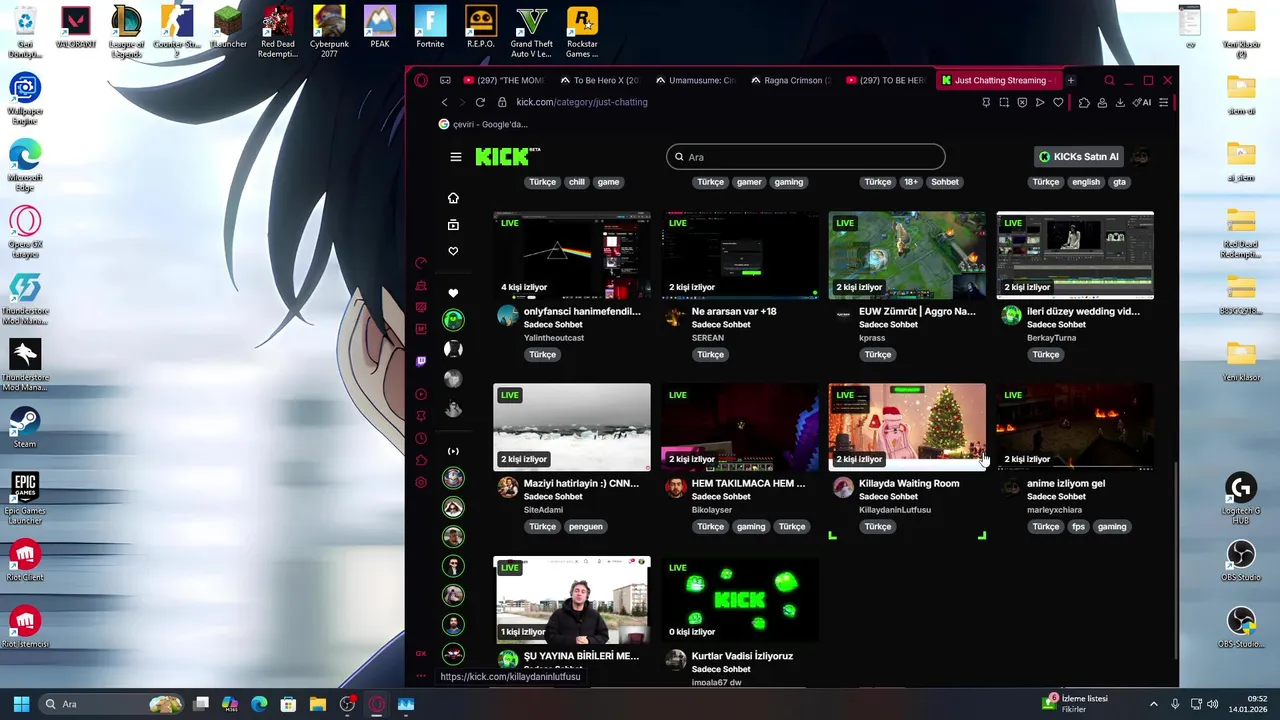Open 'Kurtlar Vadisi İzliyoruz' stream thumbnail
The image size is (1280, 720).
tap(740, 599)
